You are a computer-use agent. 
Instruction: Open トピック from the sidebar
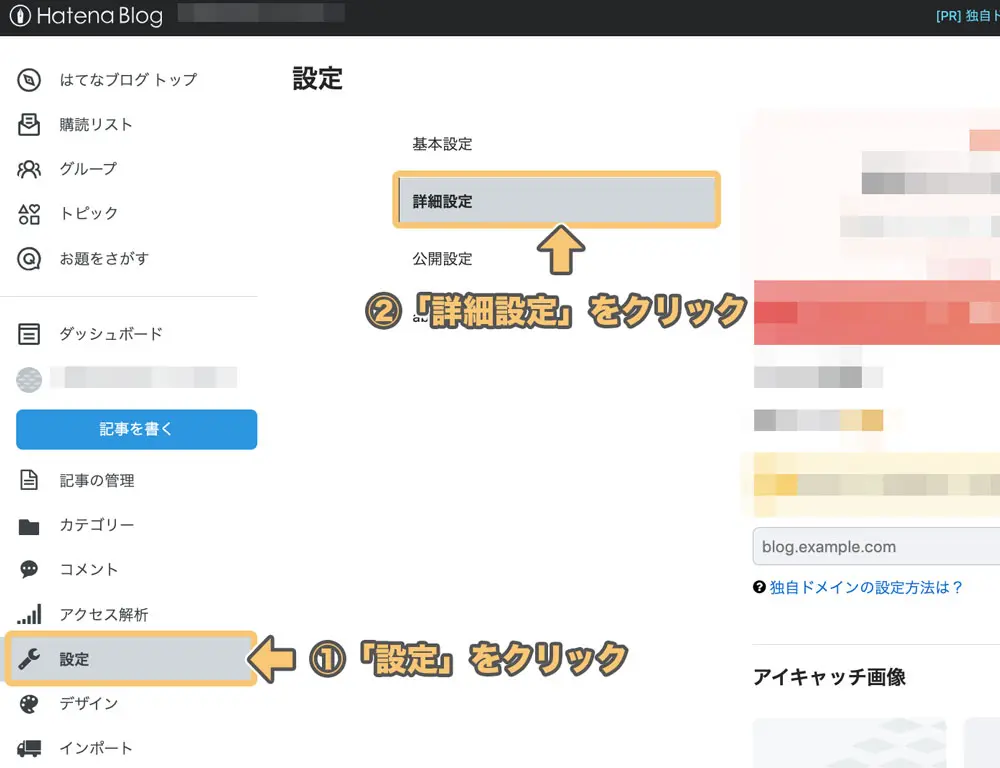click(89, 213)
